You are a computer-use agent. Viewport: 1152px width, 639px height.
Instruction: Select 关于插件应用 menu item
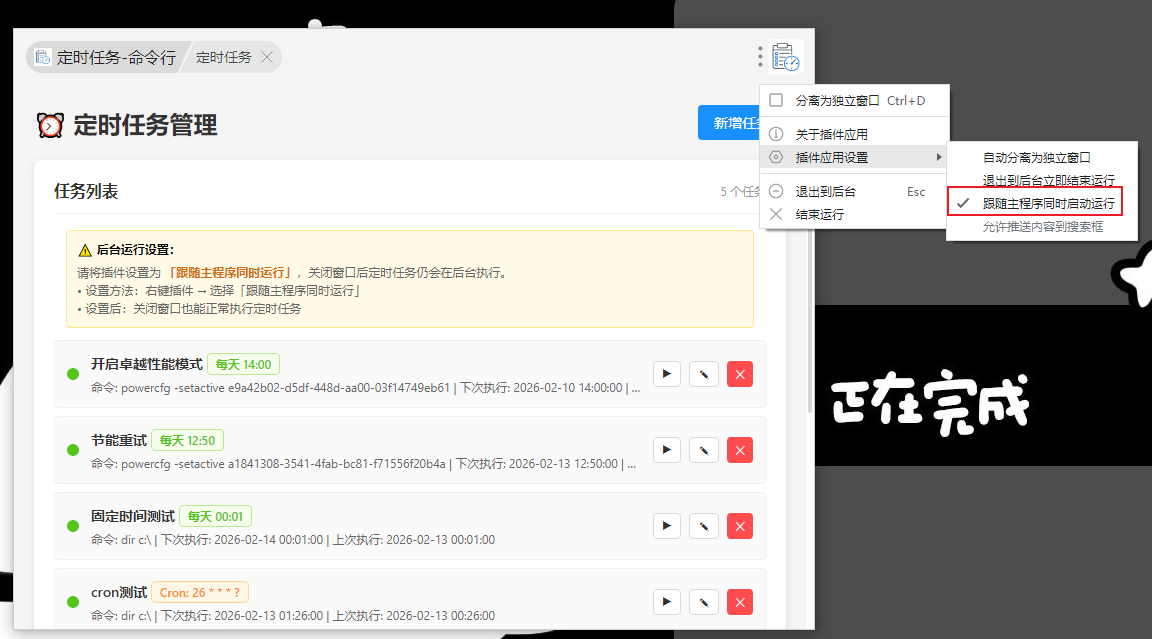[831, 134]
